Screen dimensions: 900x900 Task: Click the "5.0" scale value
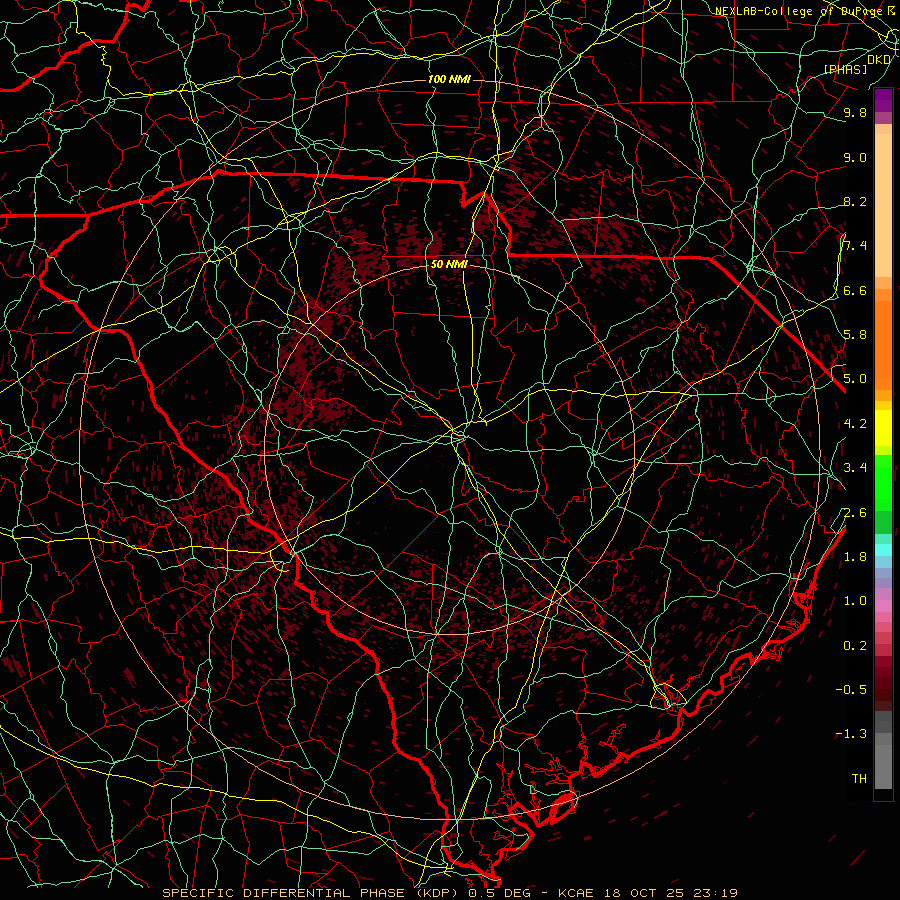point(855,379)
